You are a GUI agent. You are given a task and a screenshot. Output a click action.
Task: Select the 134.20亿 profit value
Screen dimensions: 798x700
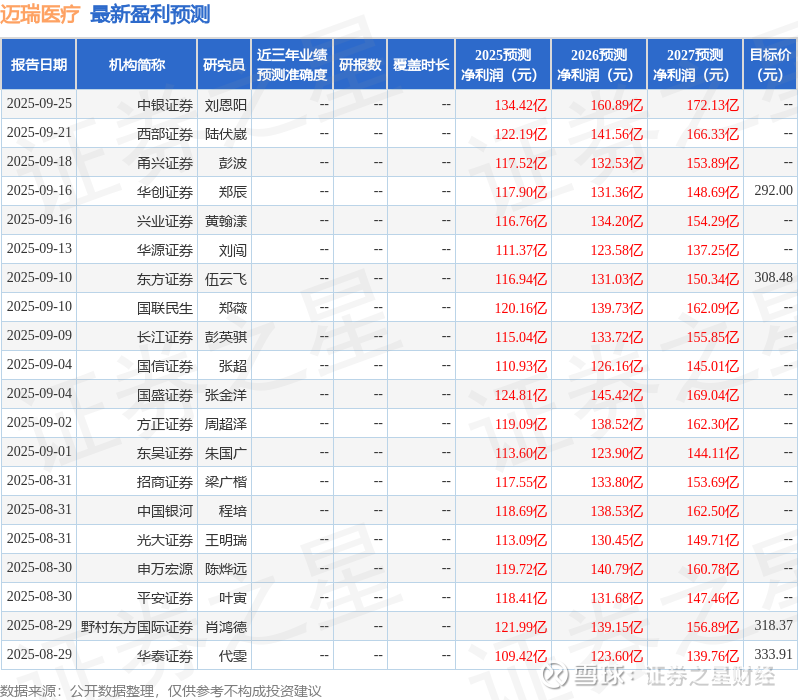(617, 221)
